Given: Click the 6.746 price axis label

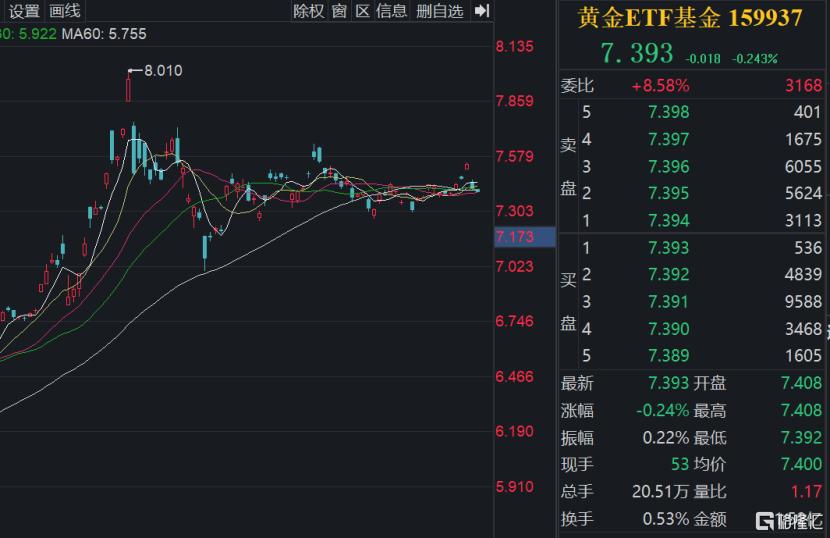Looking at the screenshot, I should coord(515,321).
